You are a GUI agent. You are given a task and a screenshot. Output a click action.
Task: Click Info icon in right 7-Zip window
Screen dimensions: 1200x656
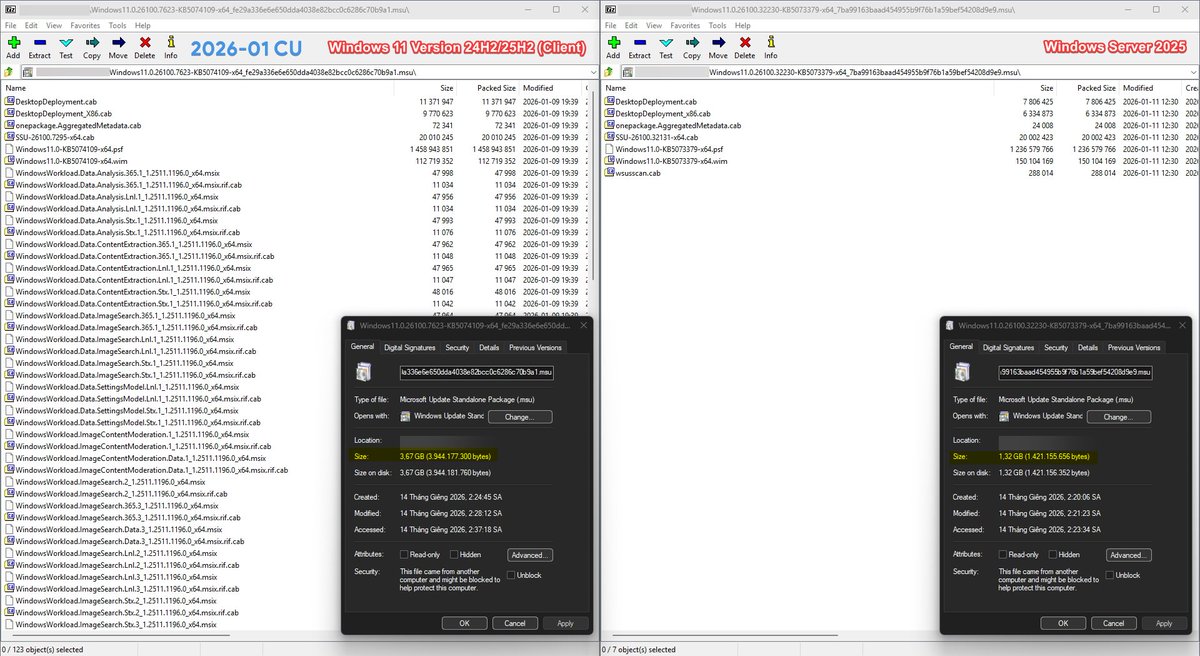pos(771,43)
